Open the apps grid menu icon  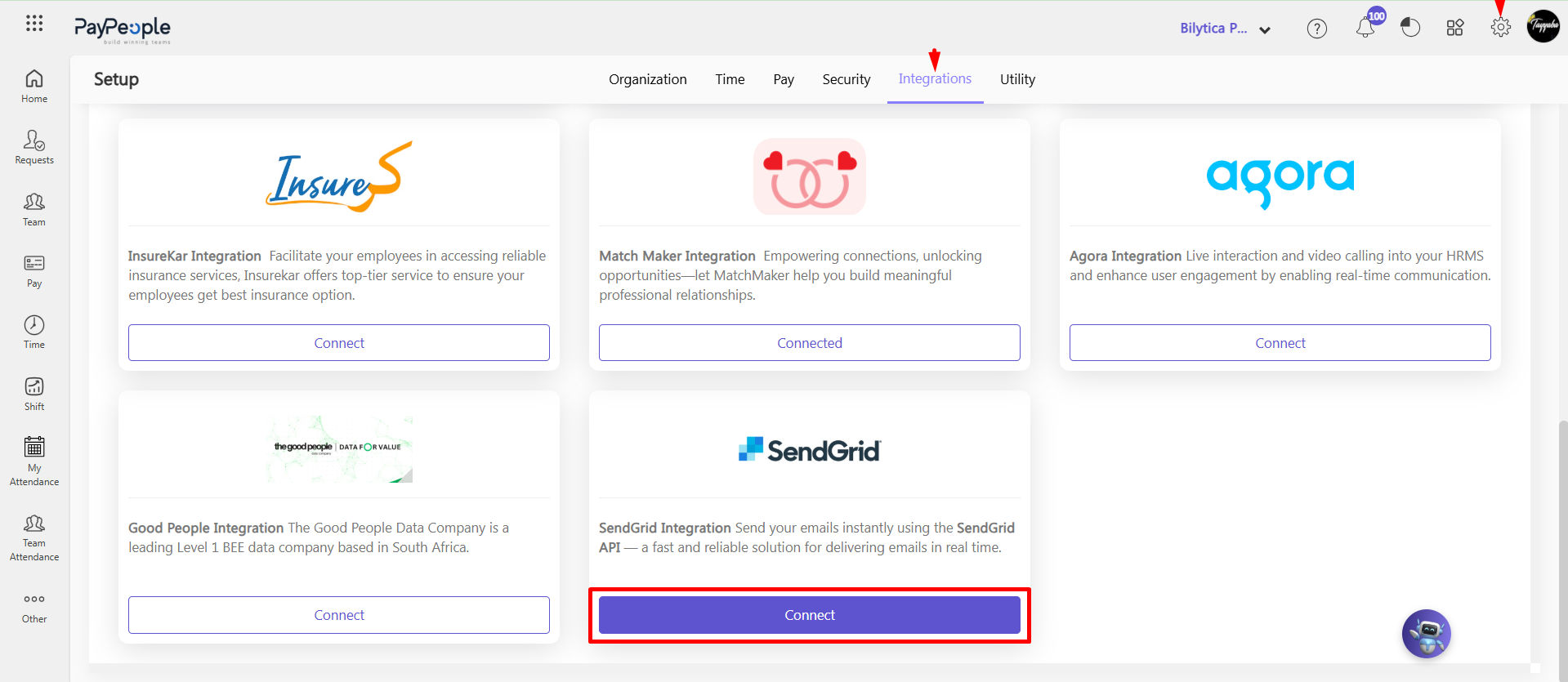[34, 24]
